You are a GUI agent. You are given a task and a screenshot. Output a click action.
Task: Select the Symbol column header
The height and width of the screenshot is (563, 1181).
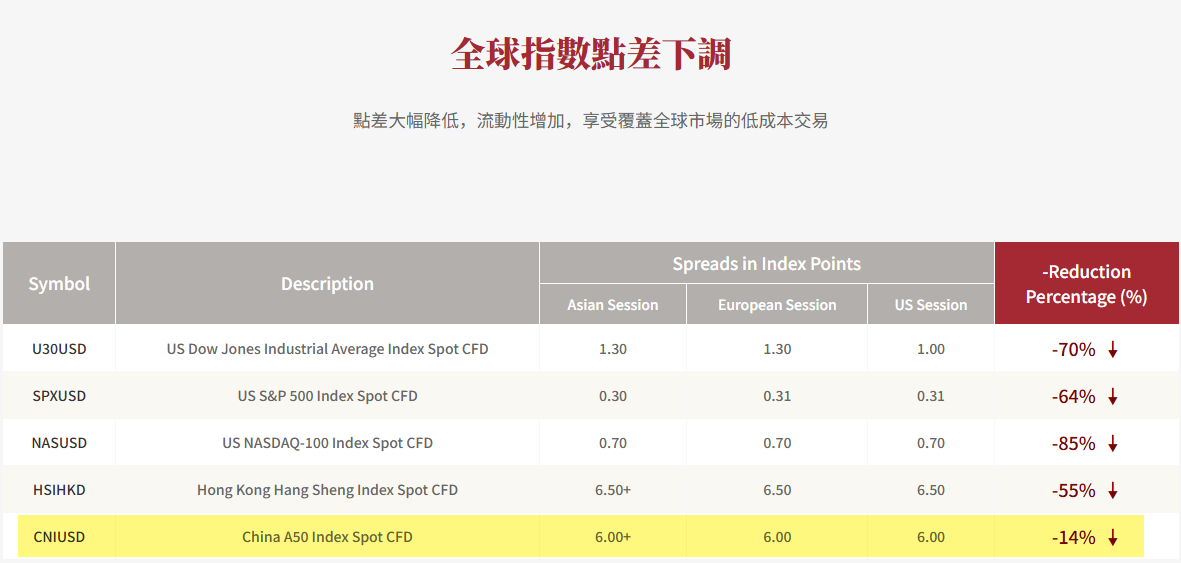(x=59, y=283)
